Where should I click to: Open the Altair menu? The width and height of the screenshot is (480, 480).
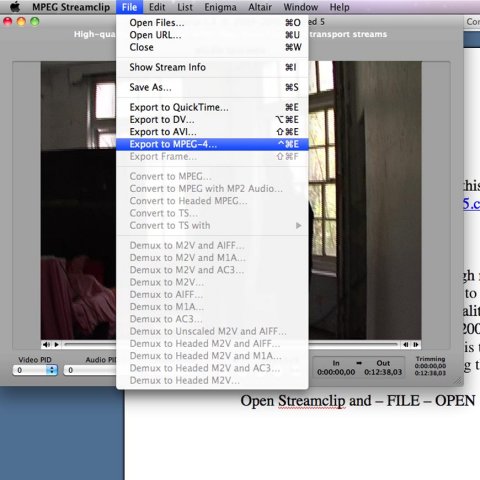click(260, 7)
